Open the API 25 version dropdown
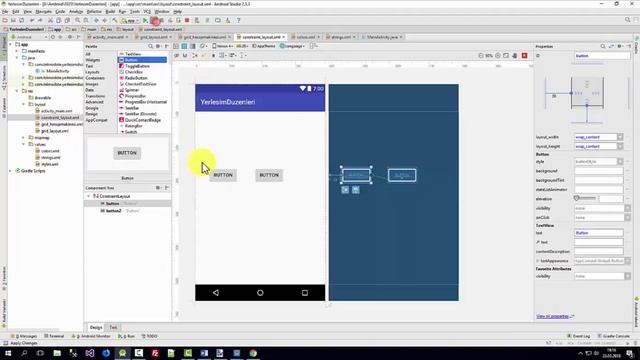The height and width of the screenshot is (360, 640). point(242,46)
